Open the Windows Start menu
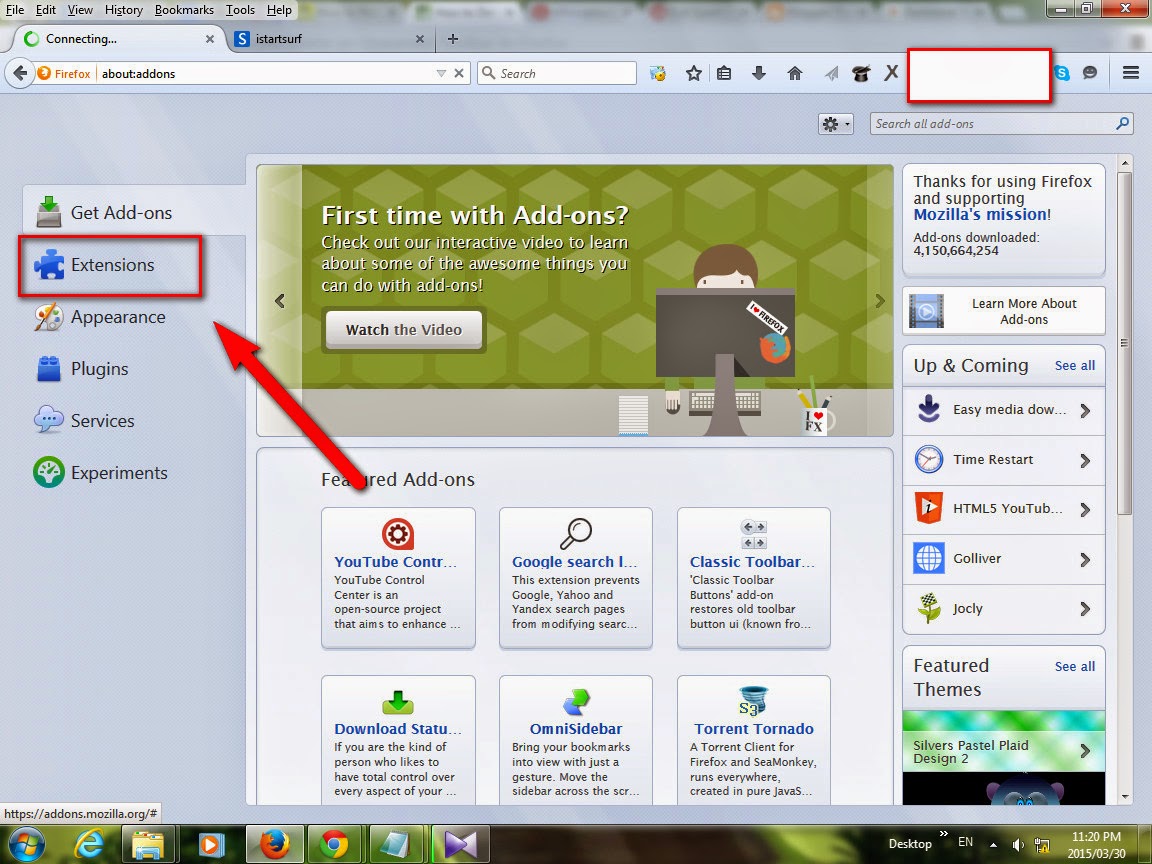The width and height of the screenshot is (1152, 864). coord(26,844)
